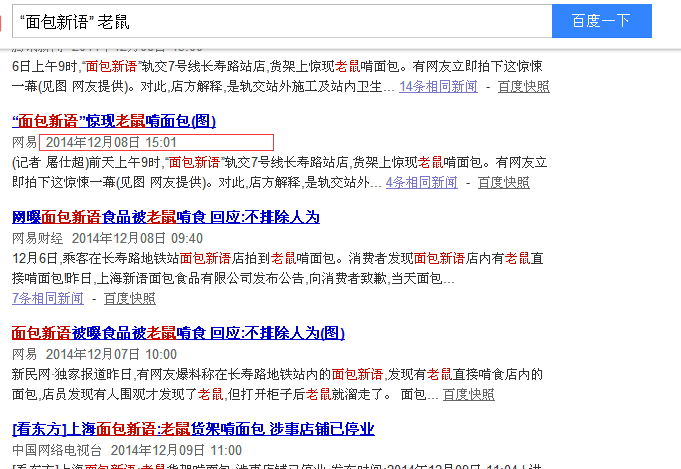The width and height of the screenshot is (681, 469).
Task: Click the search box containing "面包新语" 老鼠
Action: pyautogui.click(x=280, y=20)
